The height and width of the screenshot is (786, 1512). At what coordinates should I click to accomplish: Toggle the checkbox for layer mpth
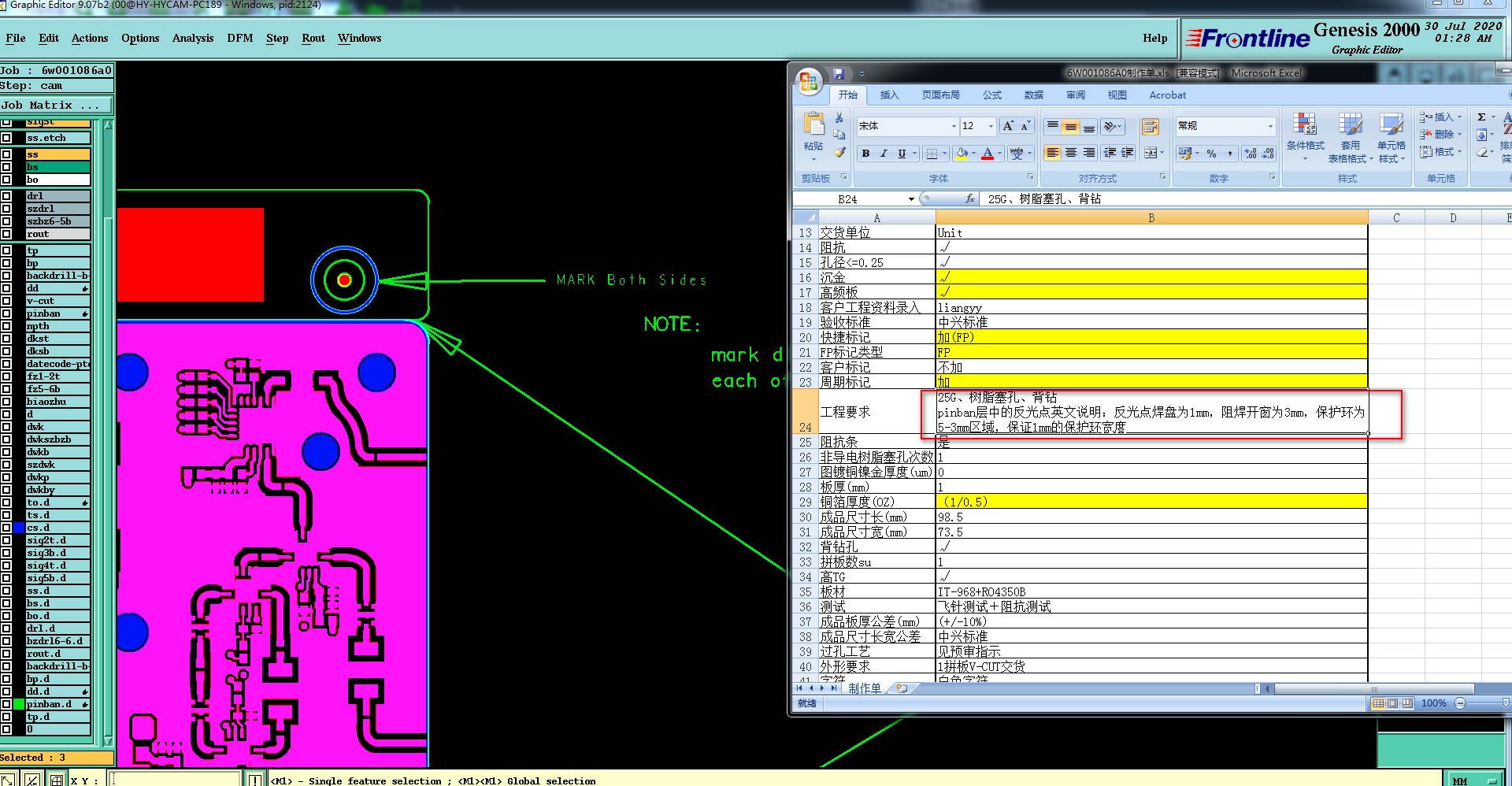[x=6, y=326]
